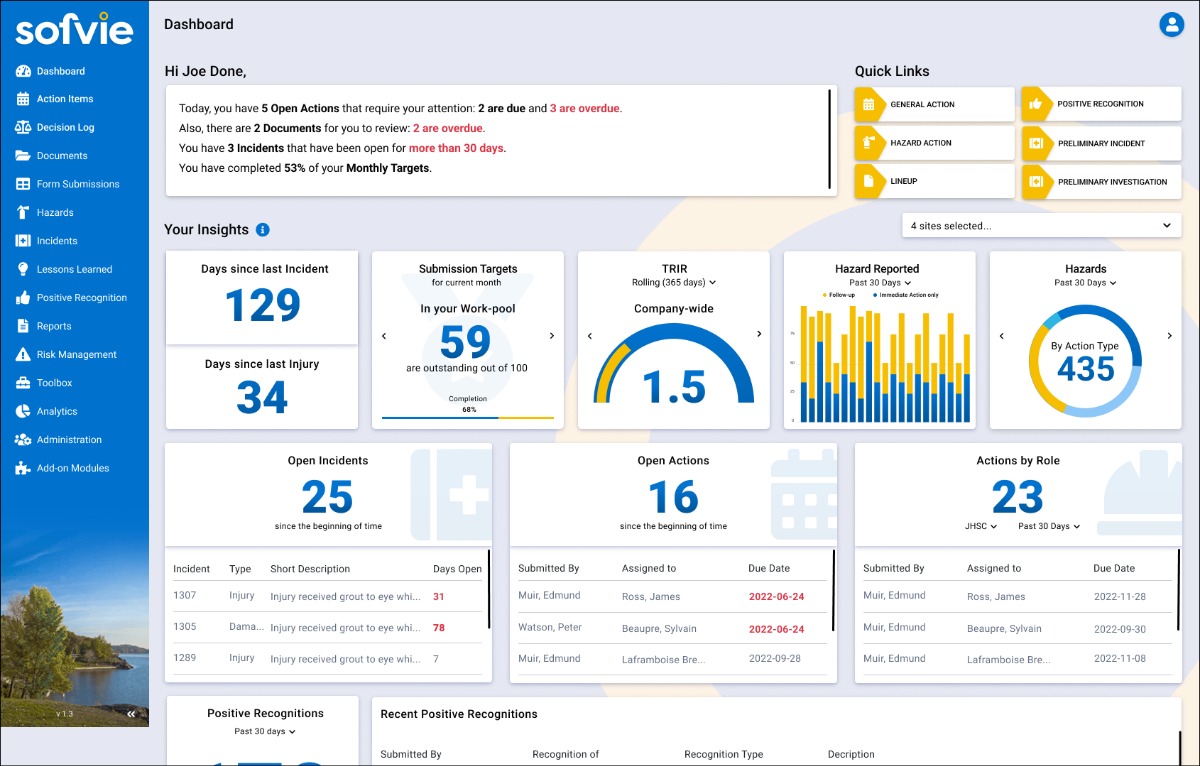Change Actions by Role Past 30 Days period

1049,526
